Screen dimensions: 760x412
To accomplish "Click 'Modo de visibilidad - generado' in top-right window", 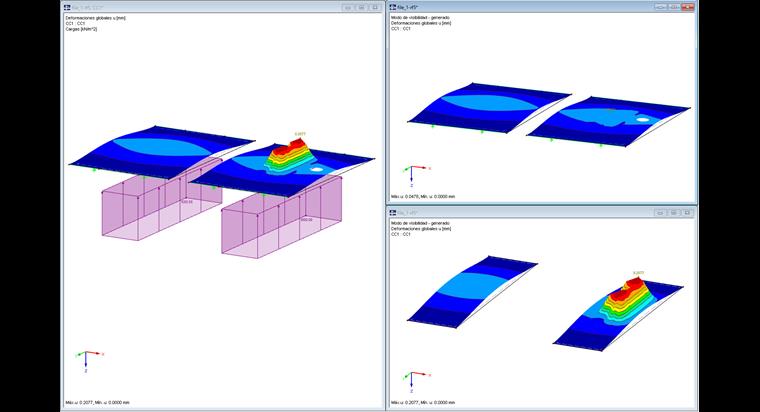I will [420, 17].
